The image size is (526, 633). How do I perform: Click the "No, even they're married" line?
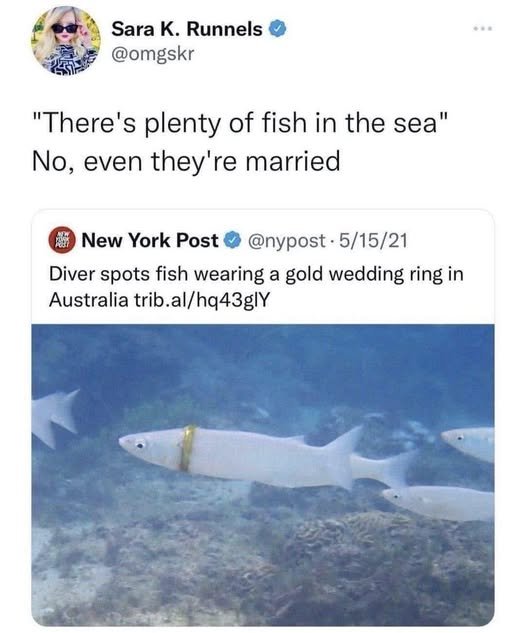click(186, 161)
